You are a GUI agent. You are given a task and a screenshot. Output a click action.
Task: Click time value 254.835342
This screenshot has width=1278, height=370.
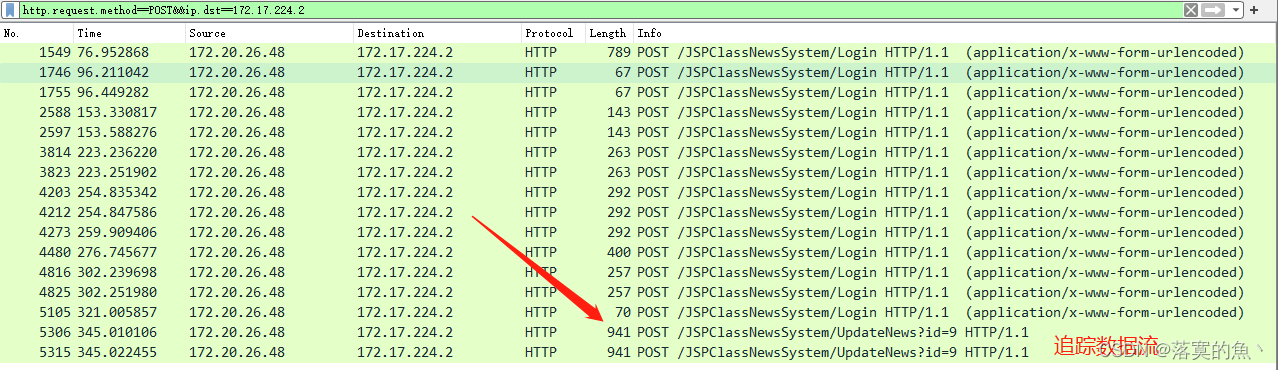pyautogui.click(x=117, y=192)
